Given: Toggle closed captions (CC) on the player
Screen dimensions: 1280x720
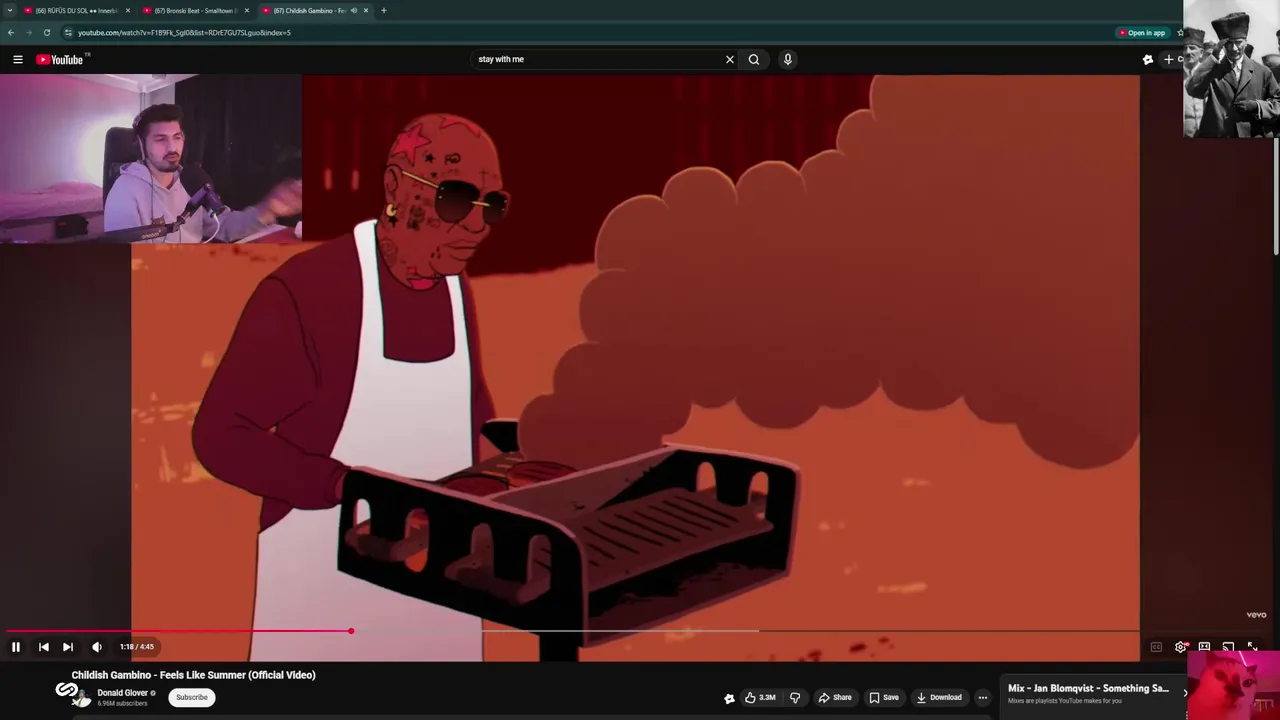Looking at the screenshot, I should pos(1156,647).
